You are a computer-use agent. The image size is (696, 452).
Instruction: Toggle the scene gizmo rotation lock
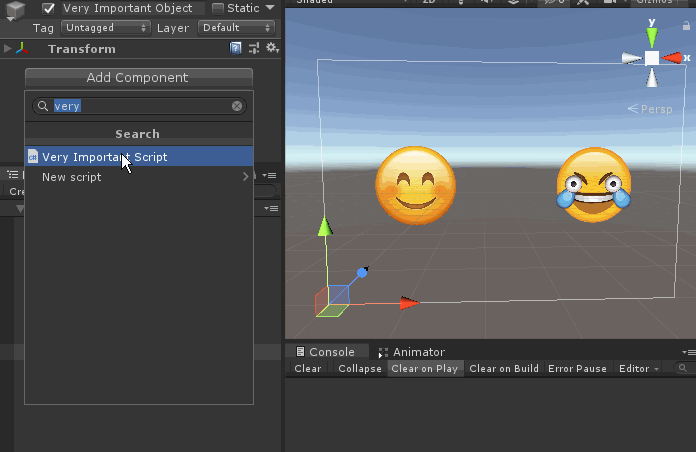tap(686, 26)
